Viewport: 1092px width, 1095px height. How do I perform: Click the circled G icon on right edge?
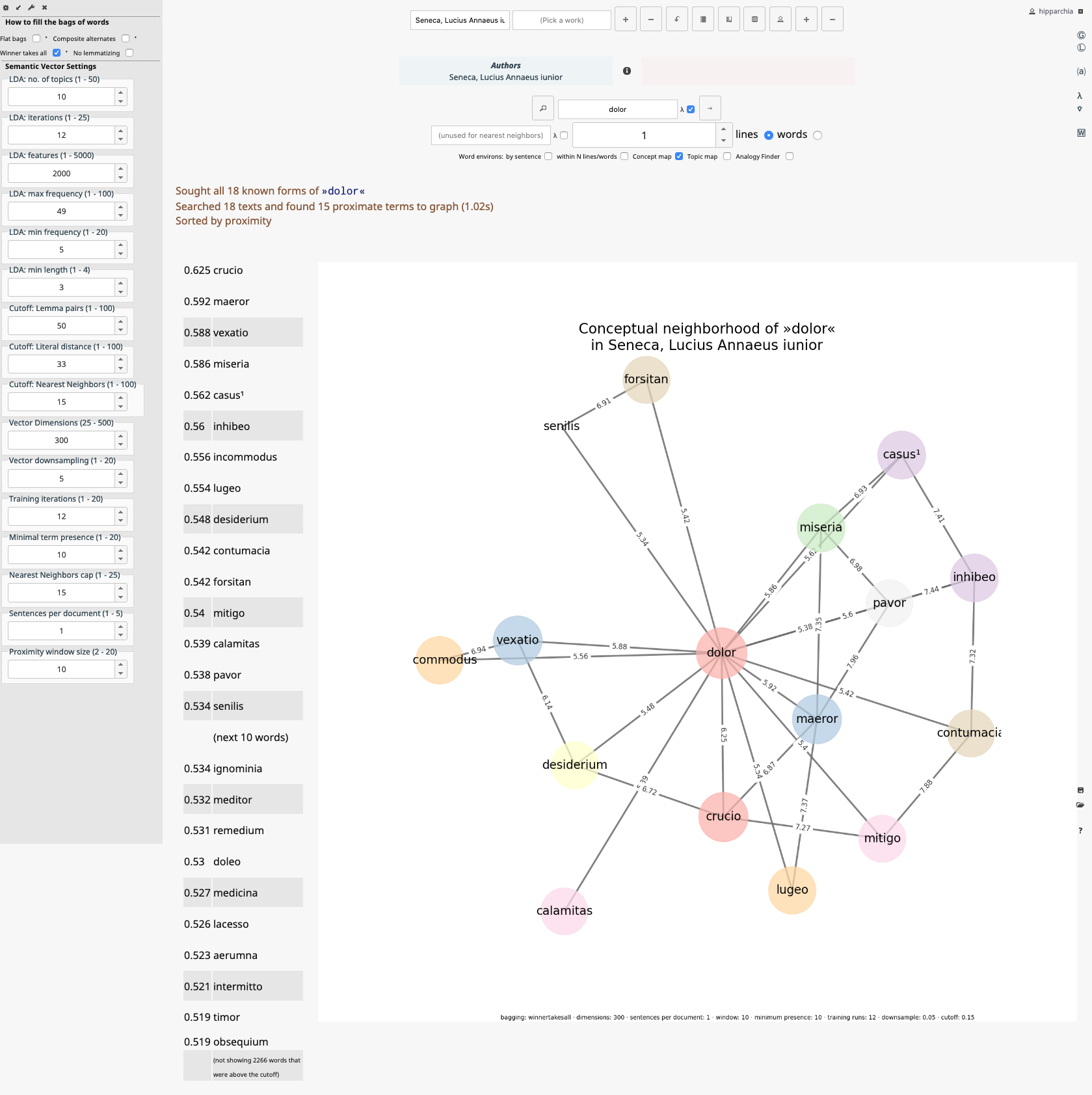click(x=1081, y=35)
